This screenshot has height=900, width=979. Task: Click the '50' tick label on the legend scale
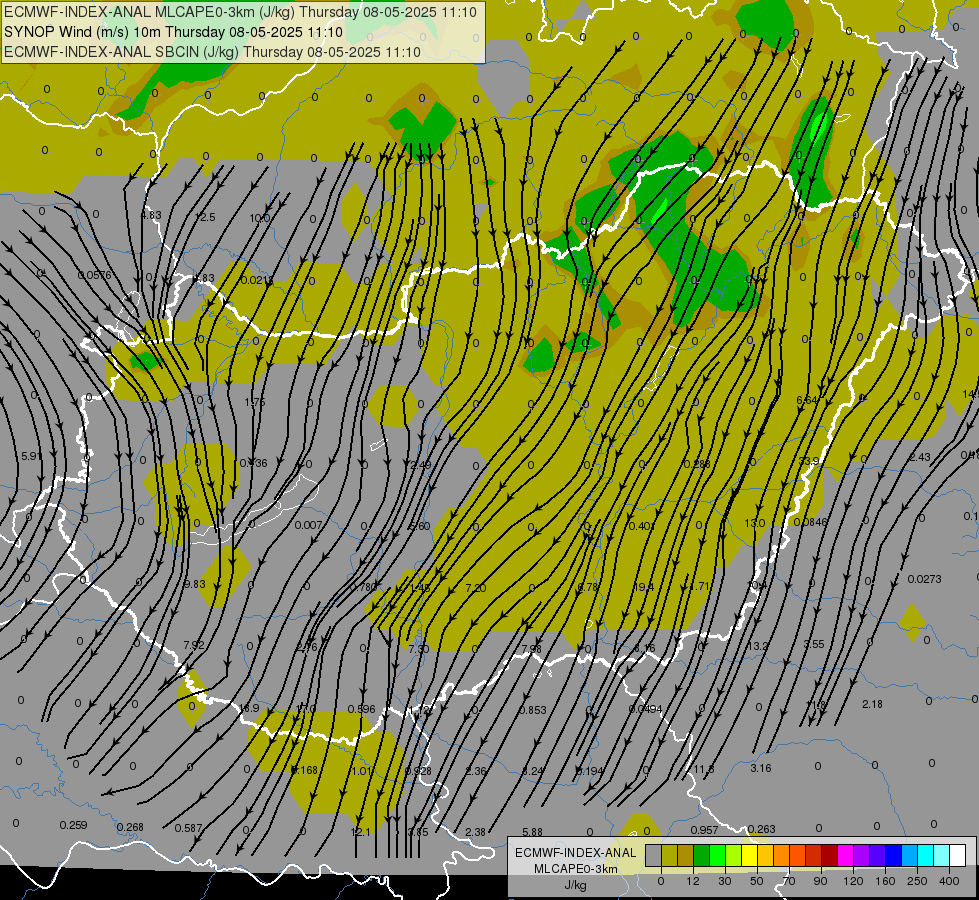pos(757,881)
